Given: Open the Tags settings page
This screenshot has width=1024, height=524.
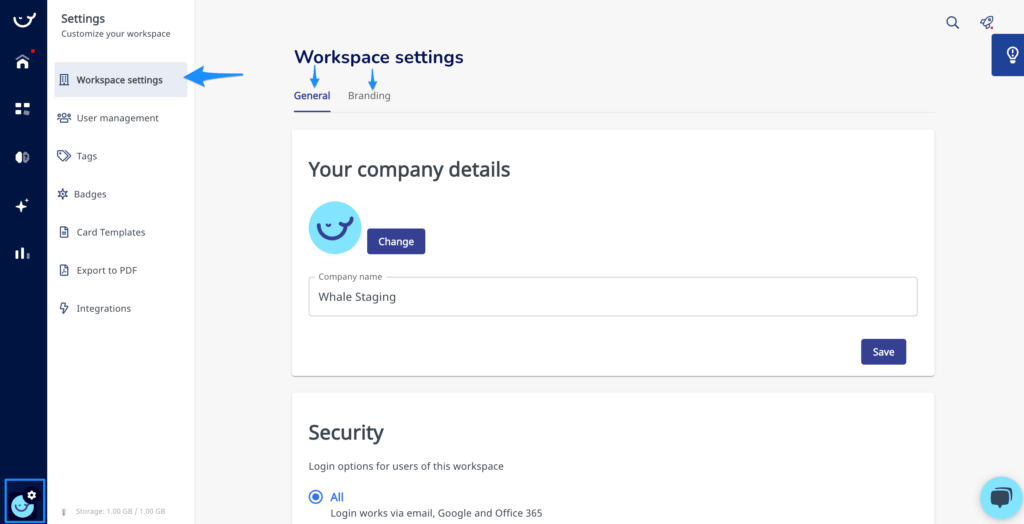Looking at the screenshot, I should [x=87, y=156].
